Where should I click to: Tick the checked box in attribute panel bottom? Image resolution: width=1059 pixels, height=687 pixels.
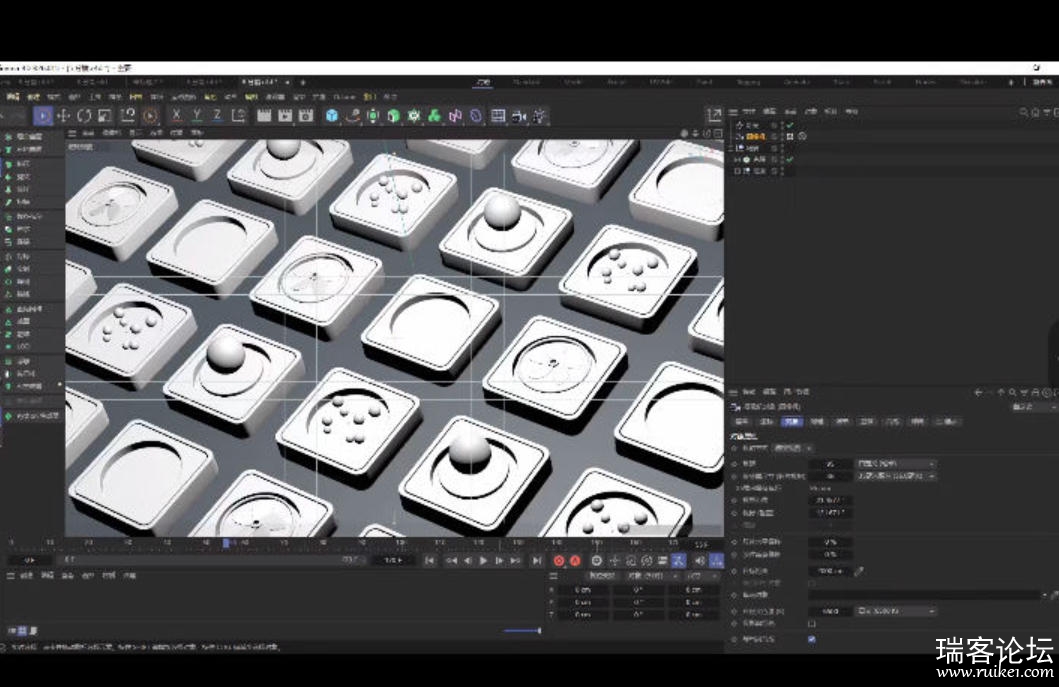pos(812,639)
